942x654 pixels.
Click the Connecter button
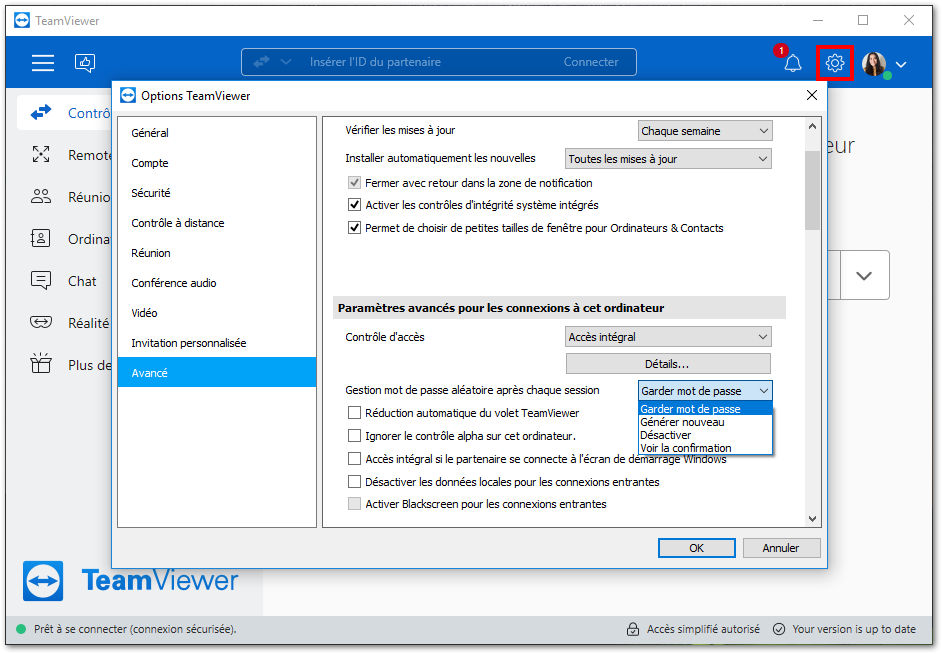pos(591,62)
